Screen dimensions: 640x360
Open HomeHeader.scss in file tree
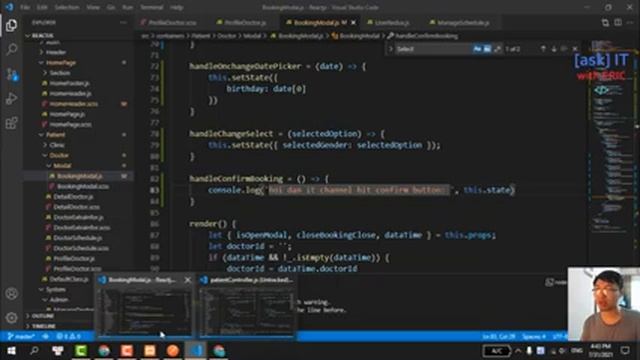coord(79,104)
